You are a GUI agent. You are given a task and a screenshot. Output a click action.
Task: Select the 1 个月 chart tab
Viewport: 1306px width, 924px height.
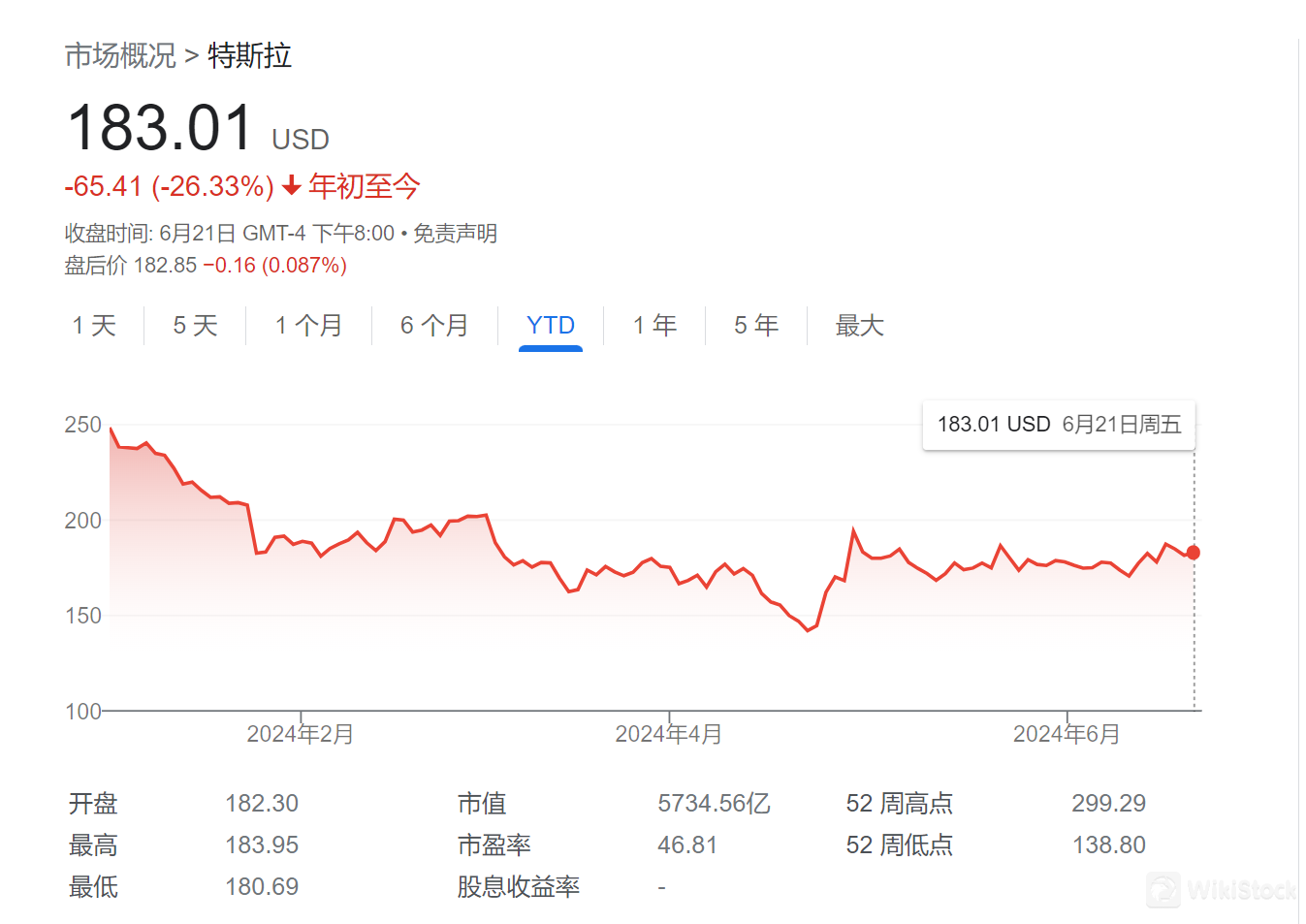(x=308, y=326)
